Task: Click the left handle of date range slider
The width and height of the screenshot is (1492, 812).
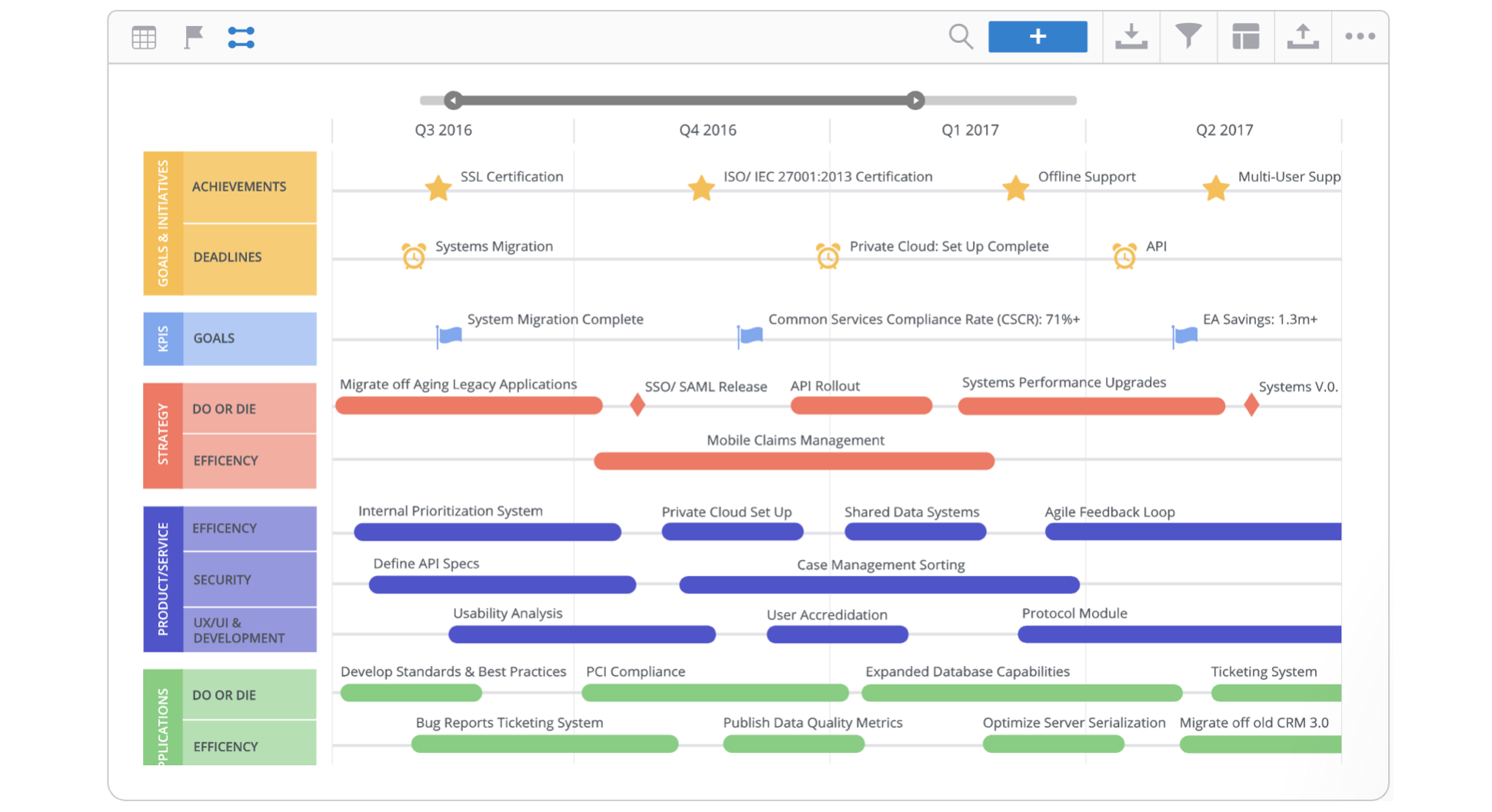Action: point(453,101)
